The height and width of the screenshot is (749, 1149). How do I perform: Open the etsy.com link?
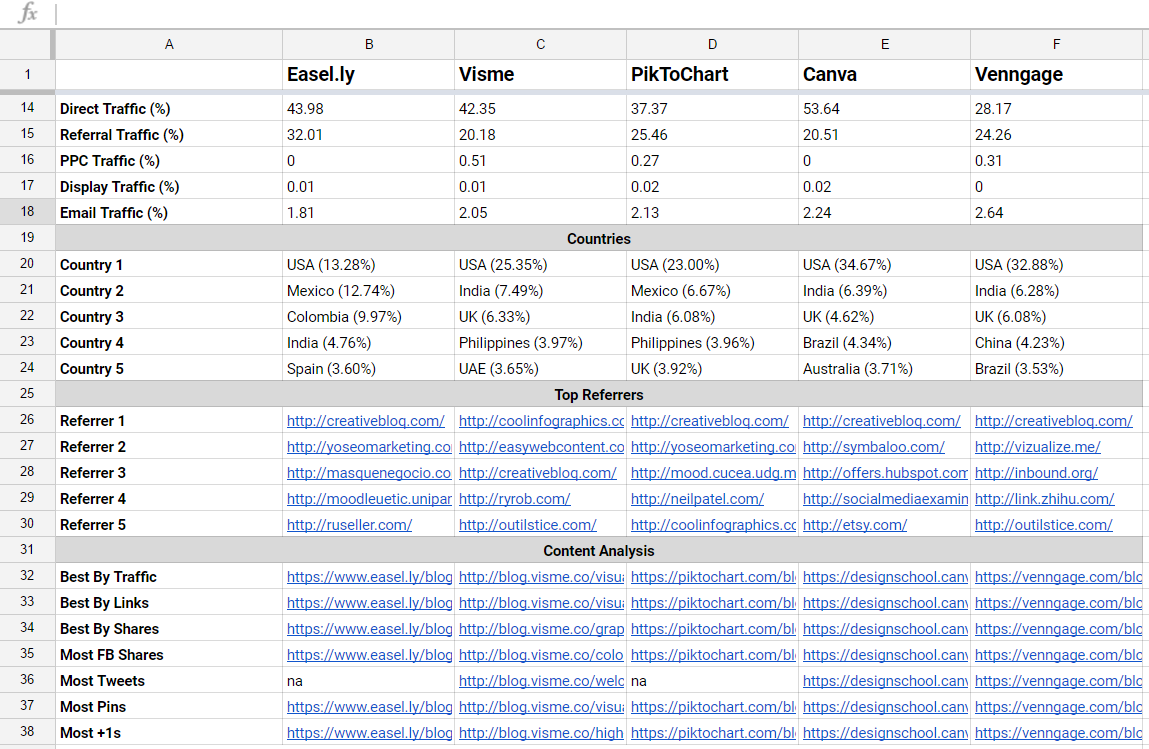(854, 525)
